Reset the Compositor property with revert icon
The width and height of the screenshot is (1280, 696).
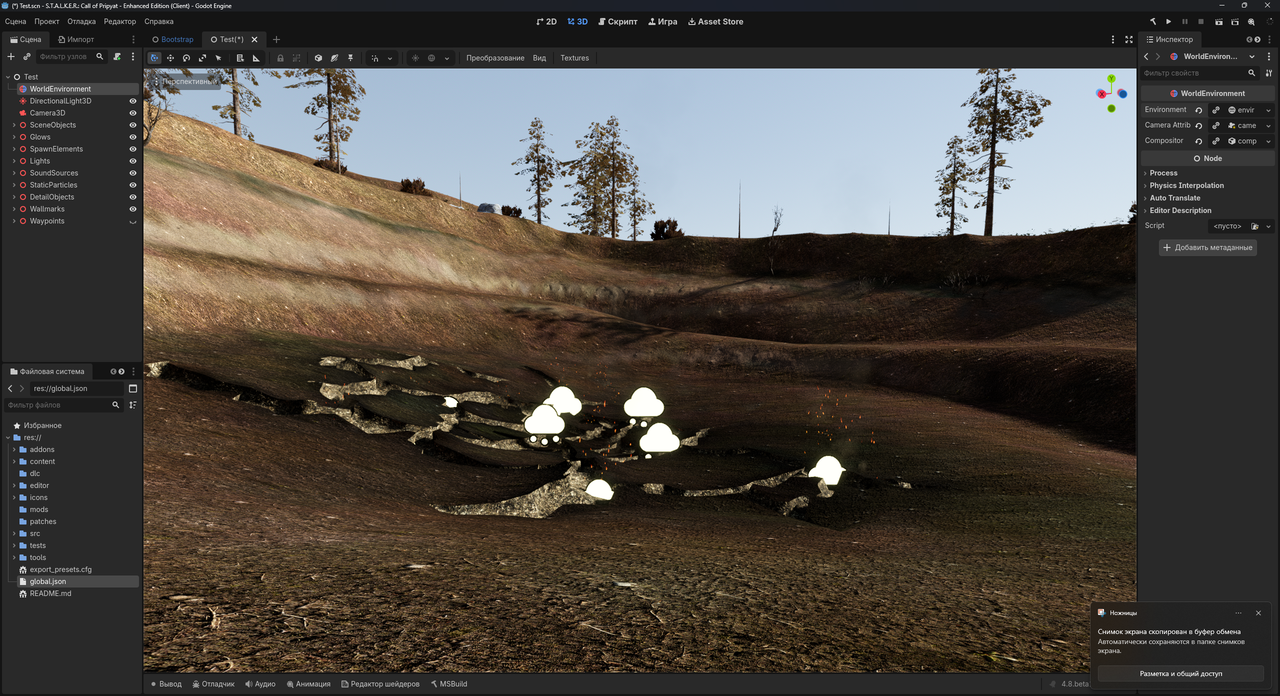(x=1199, y=141)
